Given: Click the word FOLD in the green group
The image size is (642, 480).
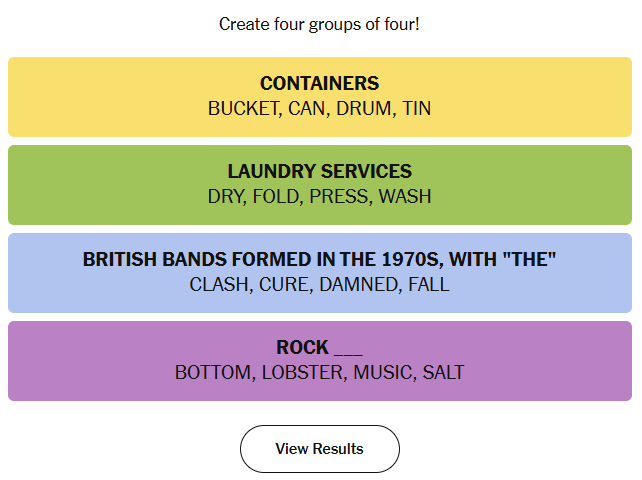Looking at the screenshot, I should (275, 197).
